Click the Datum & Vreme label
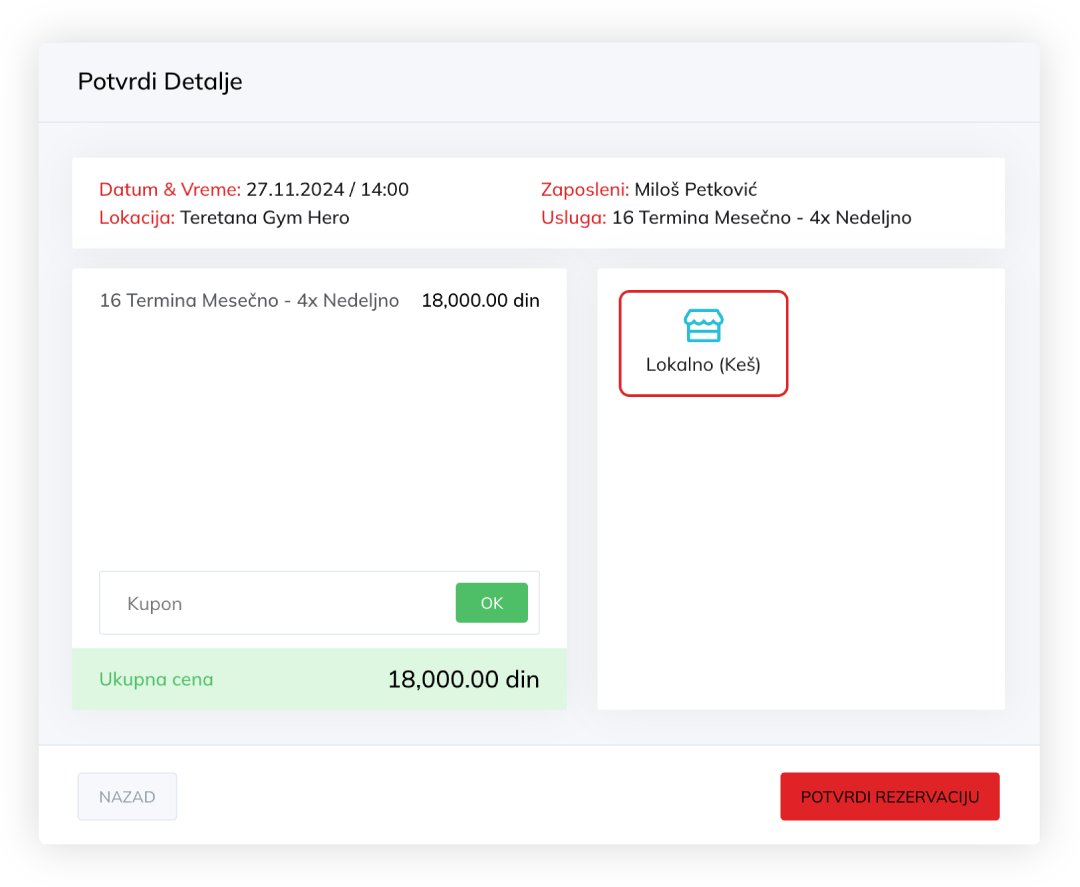 coord(170,189)
